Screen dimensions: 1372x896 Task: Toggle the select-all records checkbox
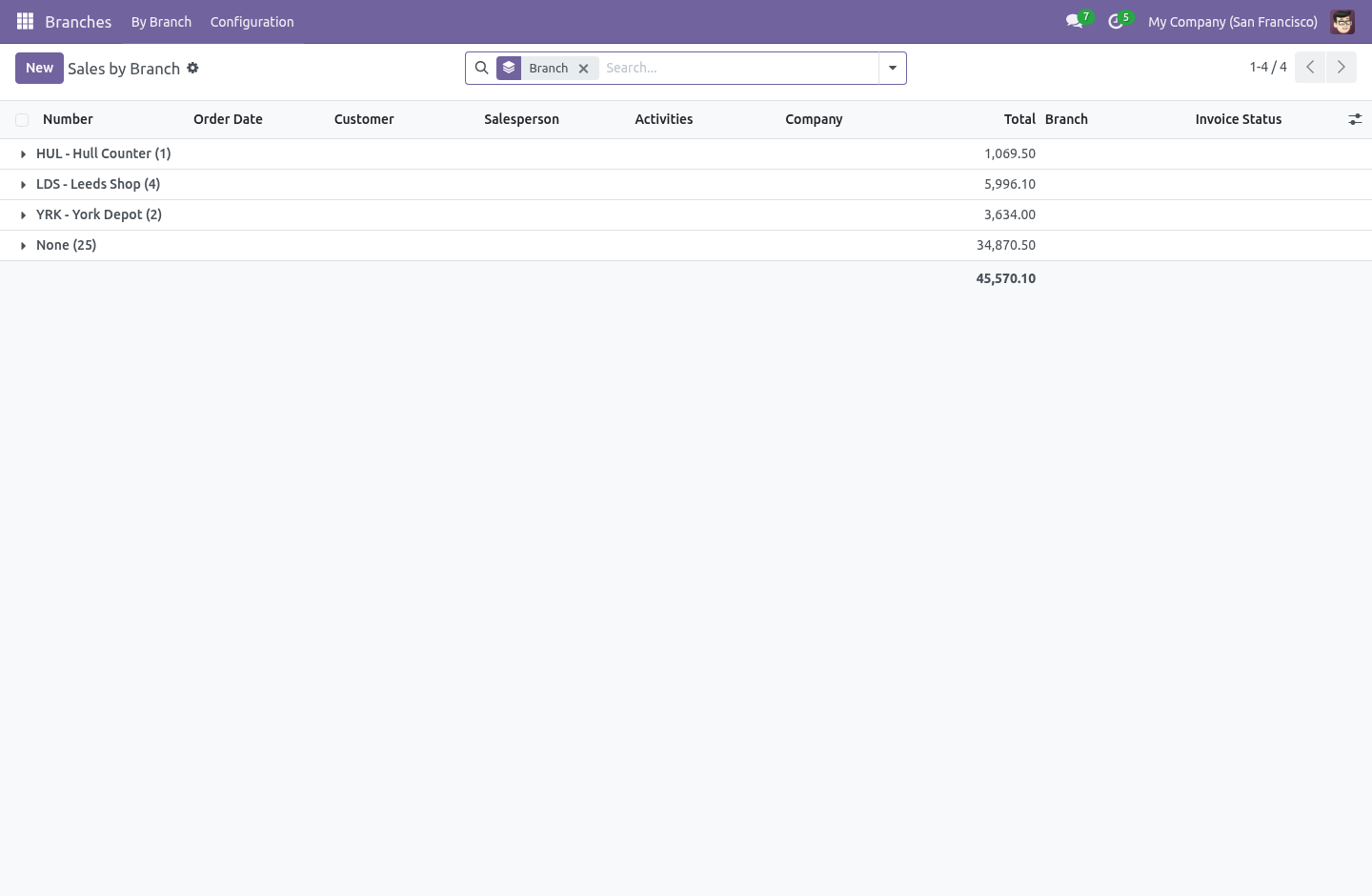click(x=22, y=120)
